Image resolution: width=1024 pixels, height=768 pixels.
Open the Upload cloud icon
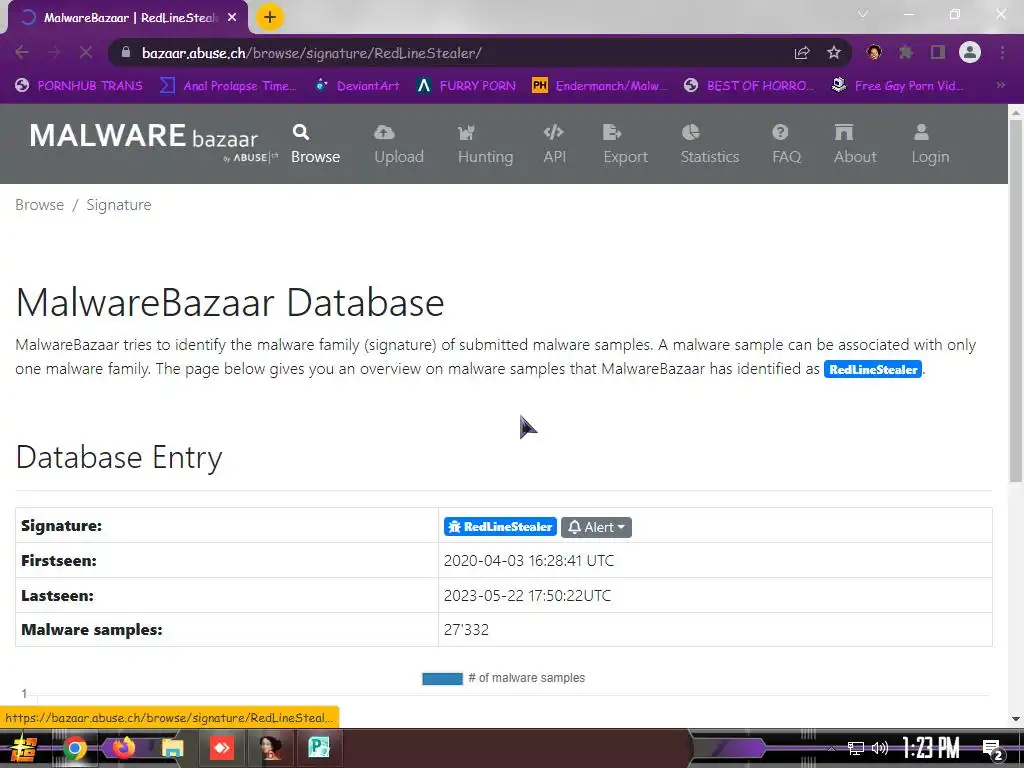pyautogui.click(x=384, y=133)
